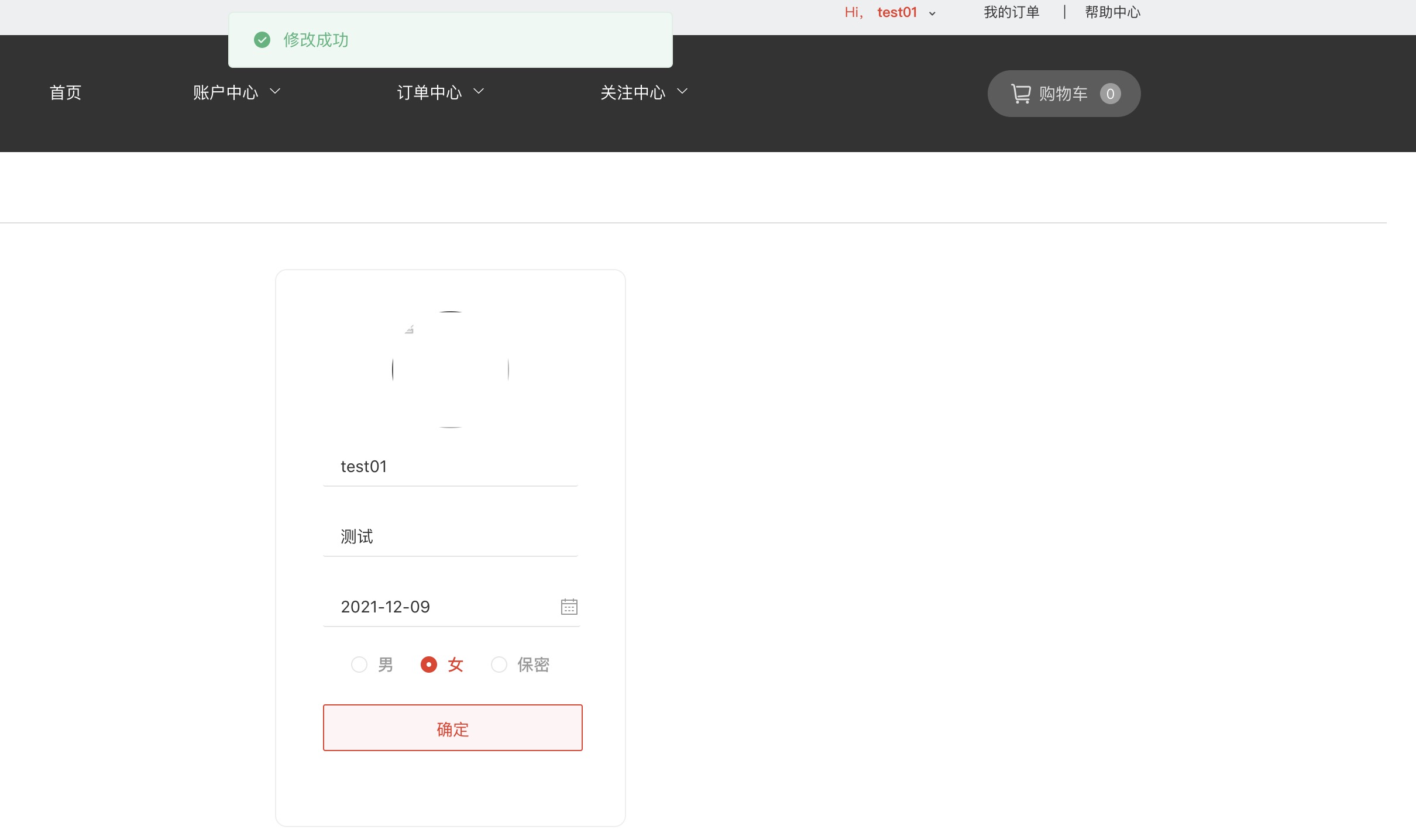Open 我的订单 link at top
The image size is (1416, 840).
(1011, 12)
